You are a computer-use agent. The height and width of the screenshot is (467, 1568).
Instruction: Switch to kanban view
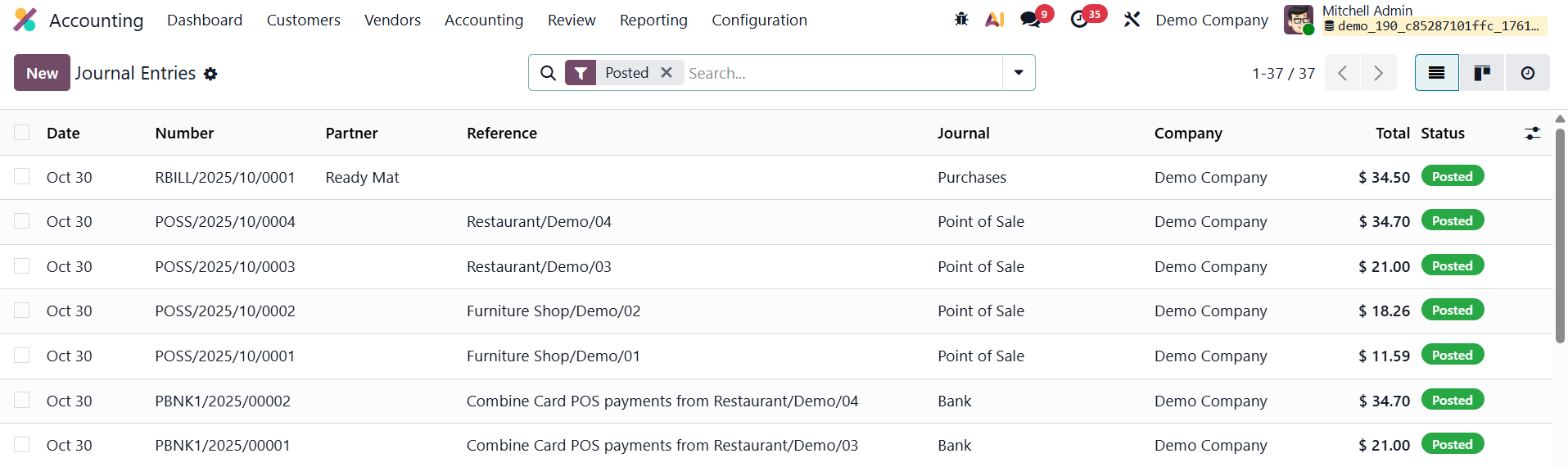[x=1482, y=73]
